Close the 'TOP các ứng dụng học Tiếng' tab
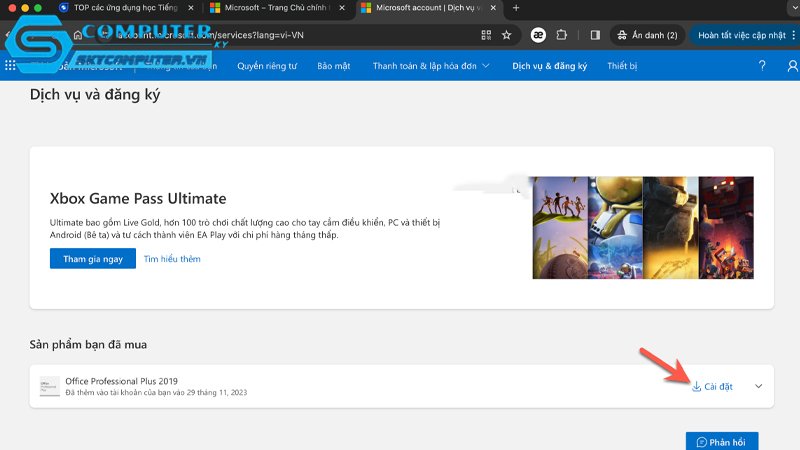Image resolution: width=800 pixels, height=450 pixels. coord(191,8)
